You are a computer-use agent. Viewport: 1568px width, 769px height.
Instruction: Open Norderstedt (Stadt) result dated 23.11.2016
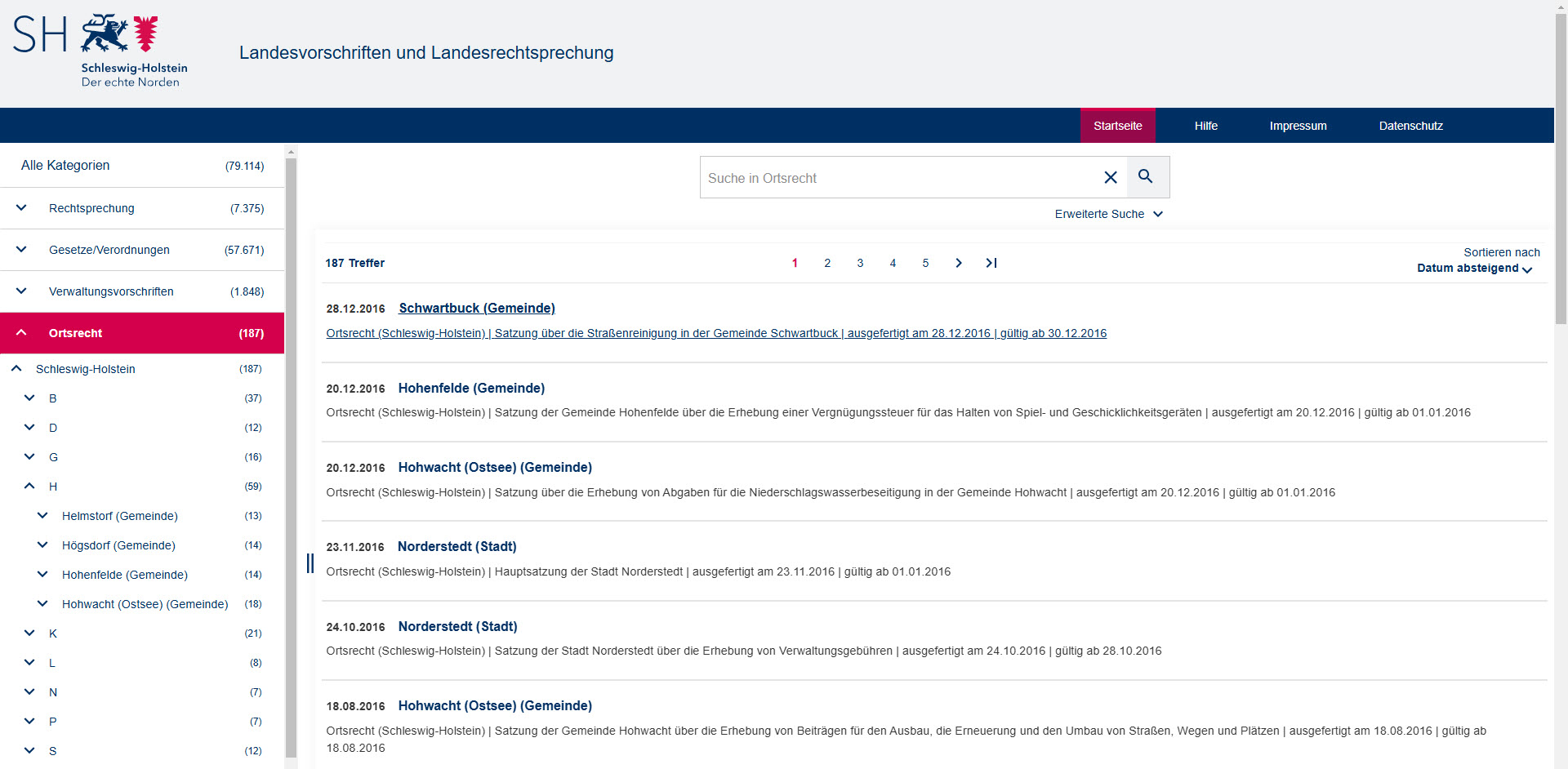point(457,546)
